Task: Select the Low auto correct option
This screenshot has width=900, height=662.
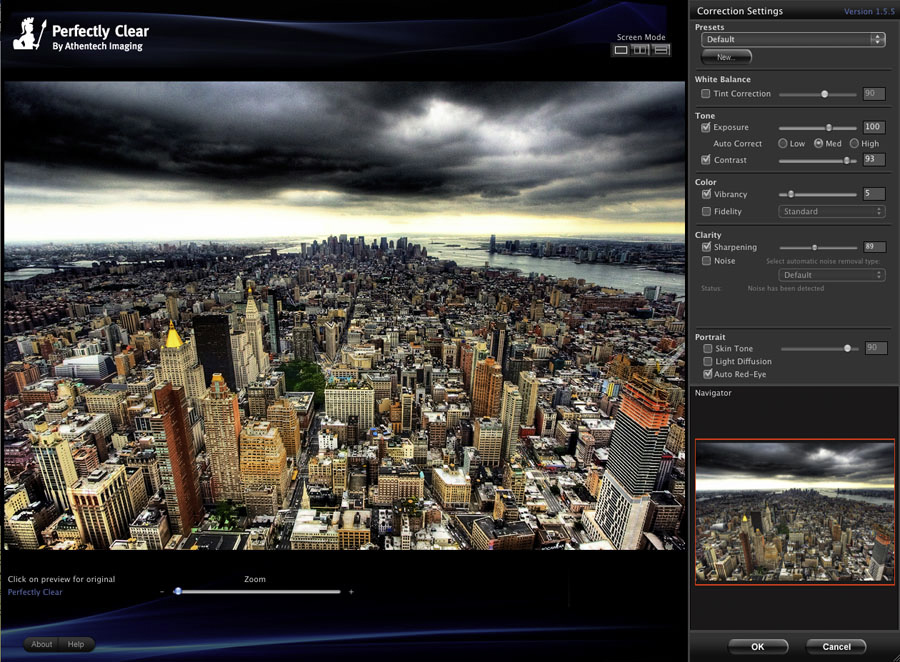Action: coord(782,144)
